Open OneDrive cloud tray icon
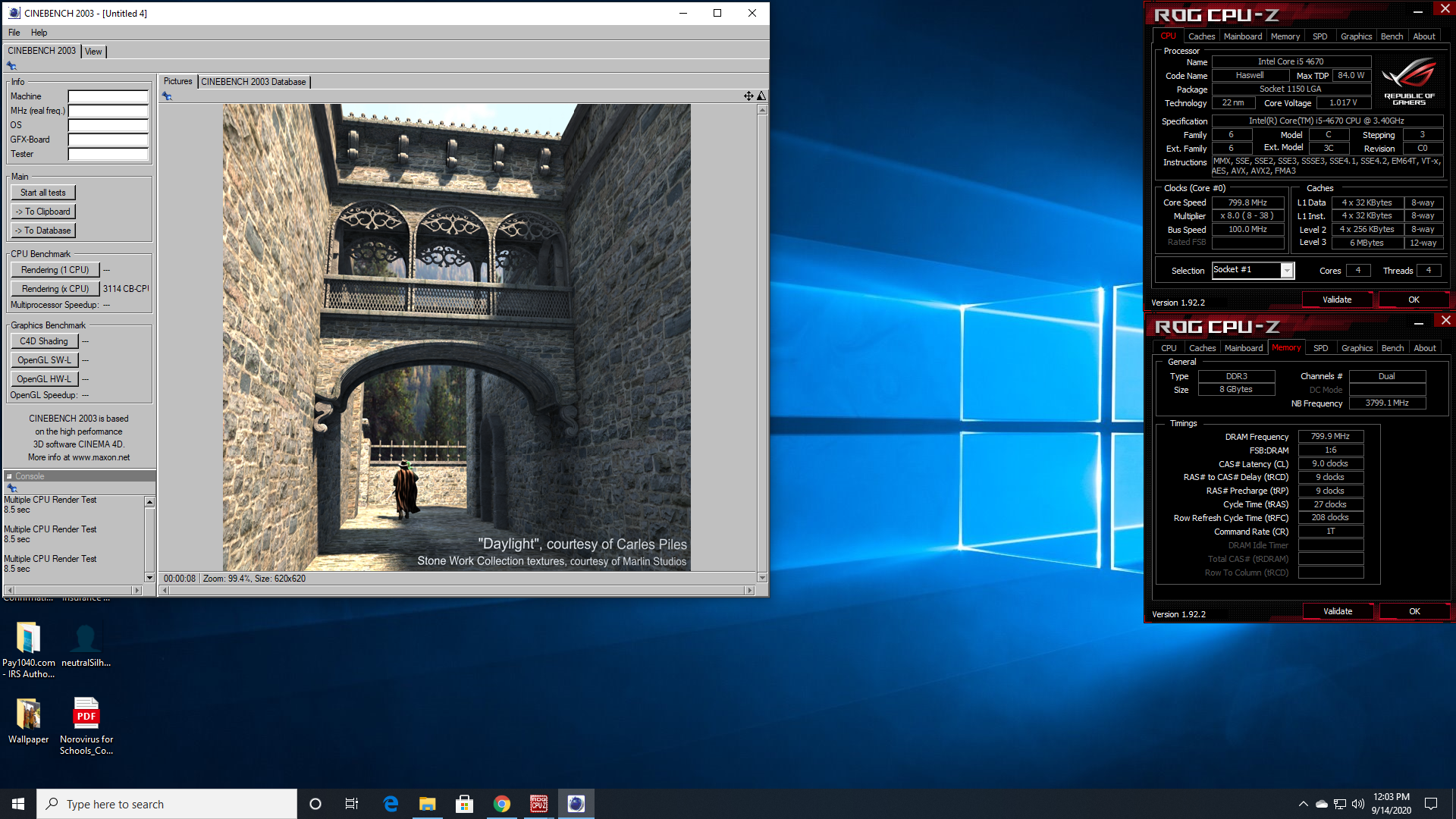Image resolution: width=1456 pixels, height=819 pixels. 1322,804
